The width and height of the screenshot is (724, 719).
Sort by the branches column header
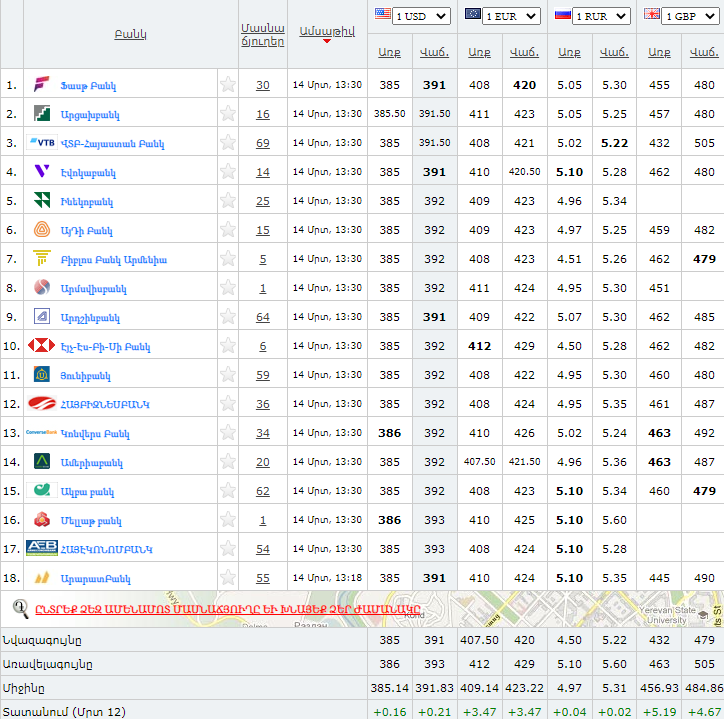tap(263, 35)
